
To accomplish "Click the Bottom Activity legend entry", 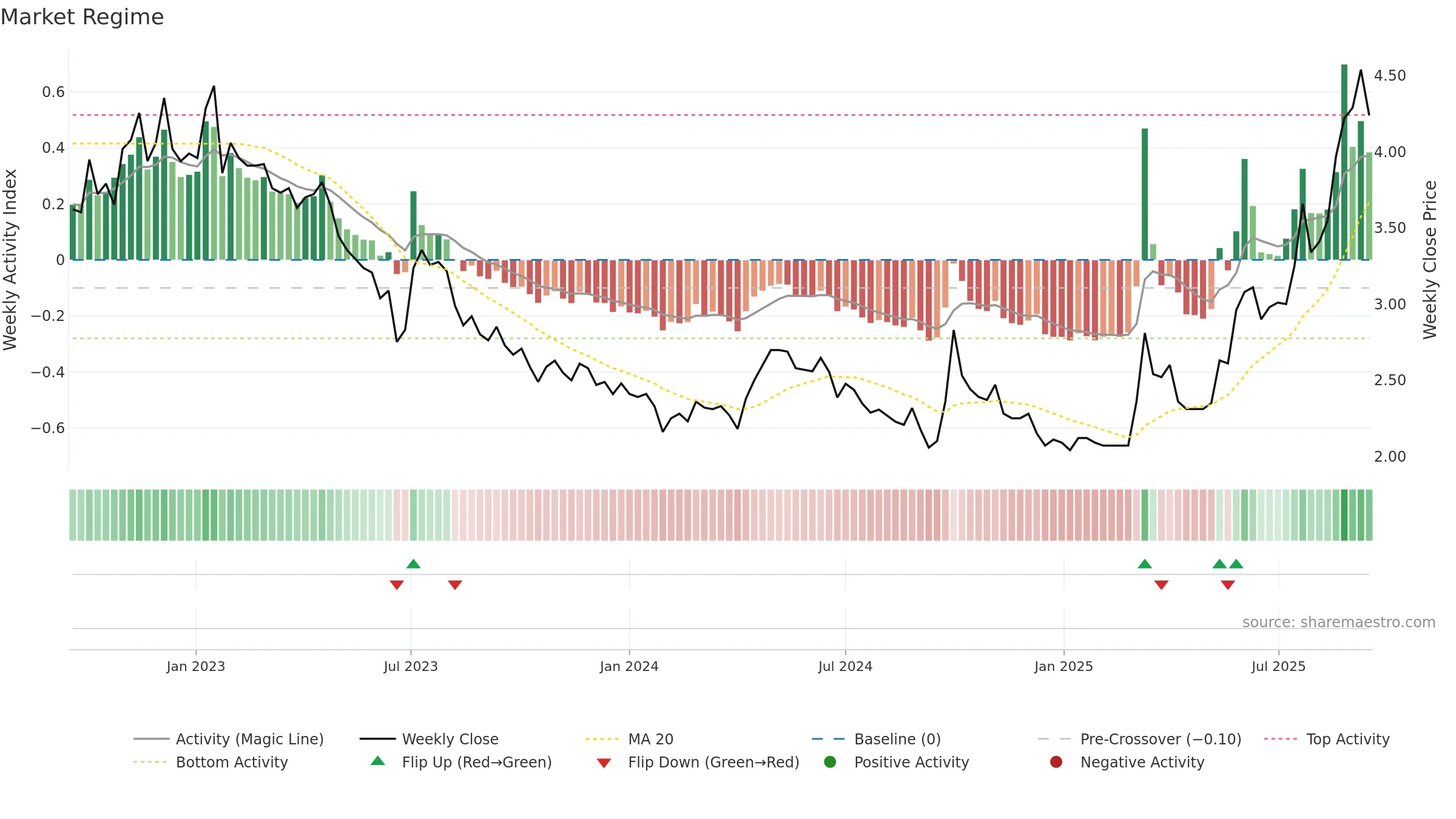I will (x=211, y=762).
